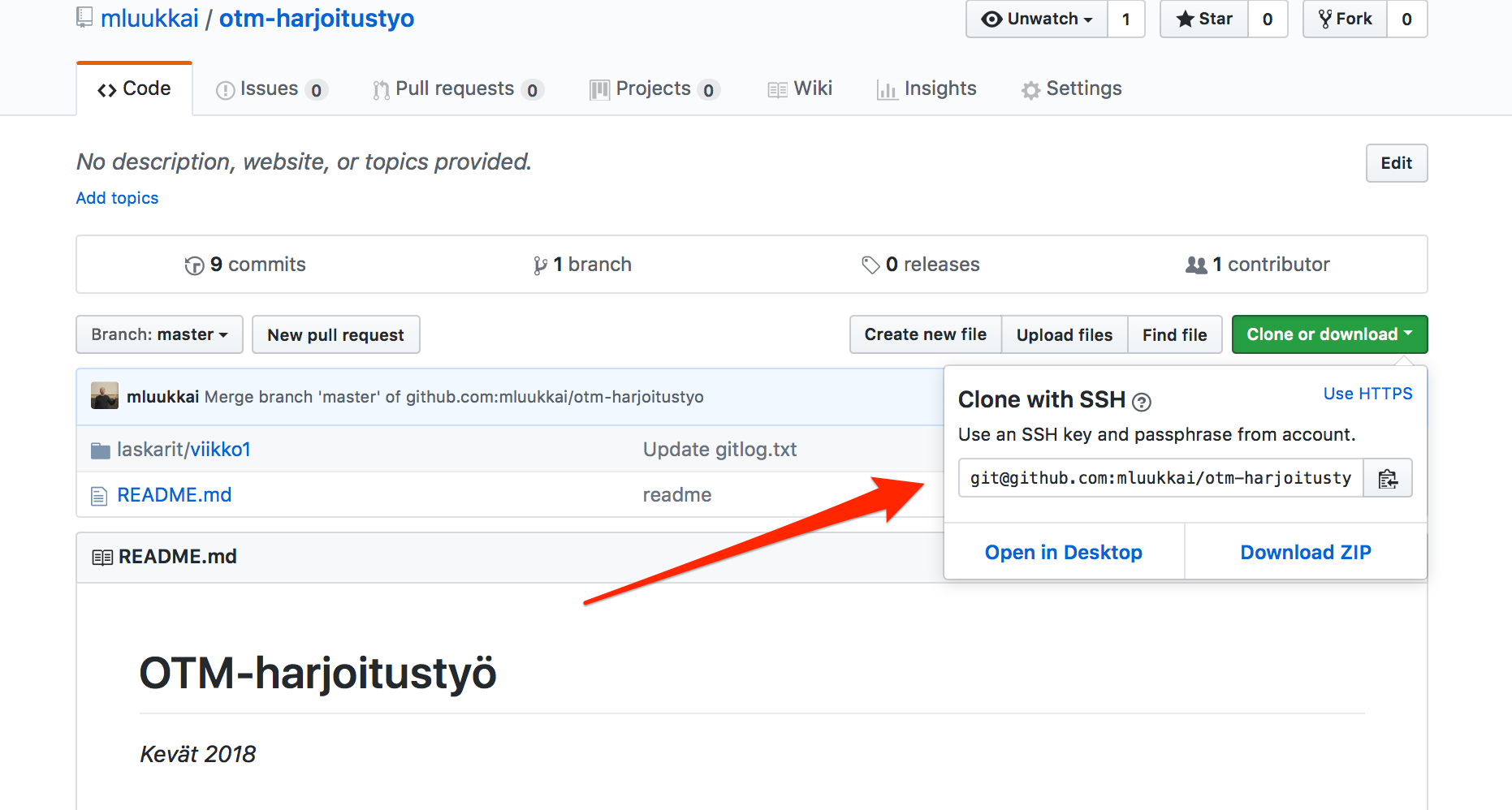The image size is (1512, 810).
Task: Click the book icon in README.md header
Action: (x=102, y=558)
